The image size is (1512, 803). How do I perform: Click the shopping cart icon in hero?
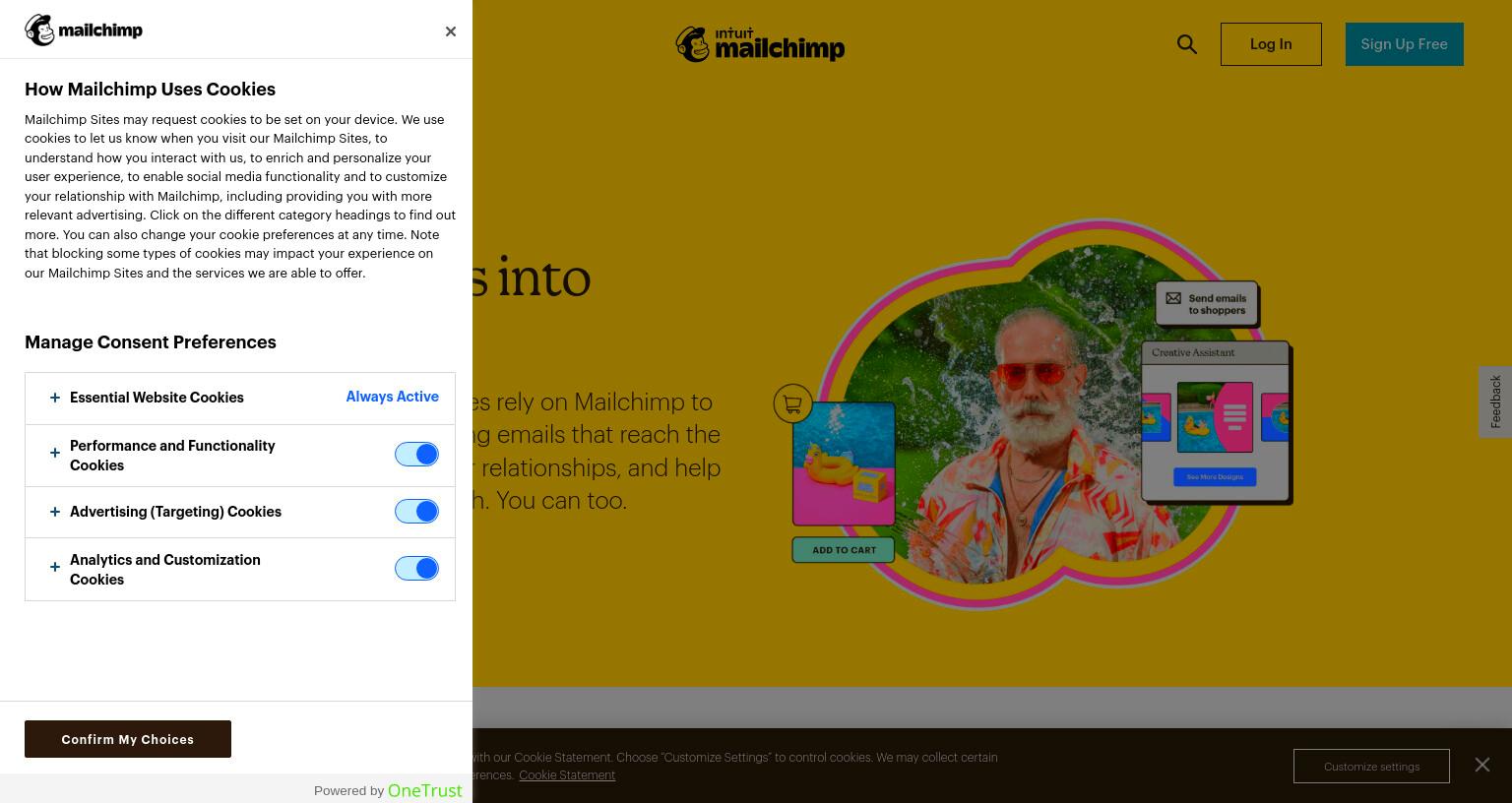792,403
